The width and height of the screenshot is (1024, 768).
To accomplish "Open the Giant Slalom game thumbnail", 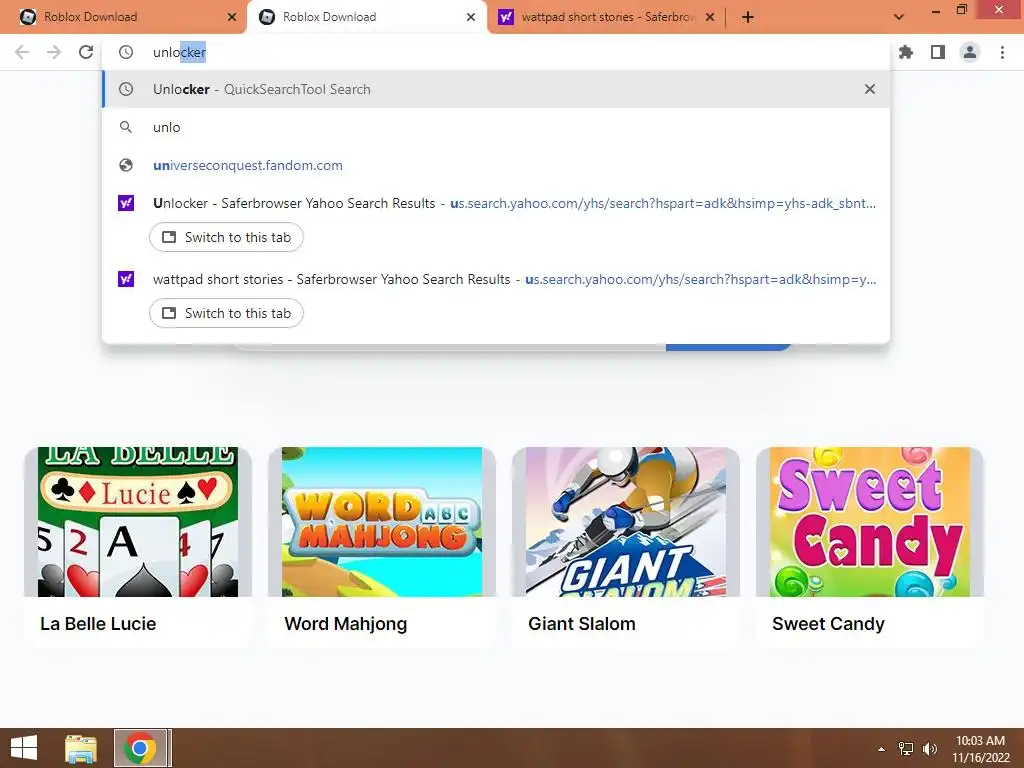I will coord(626,522).
